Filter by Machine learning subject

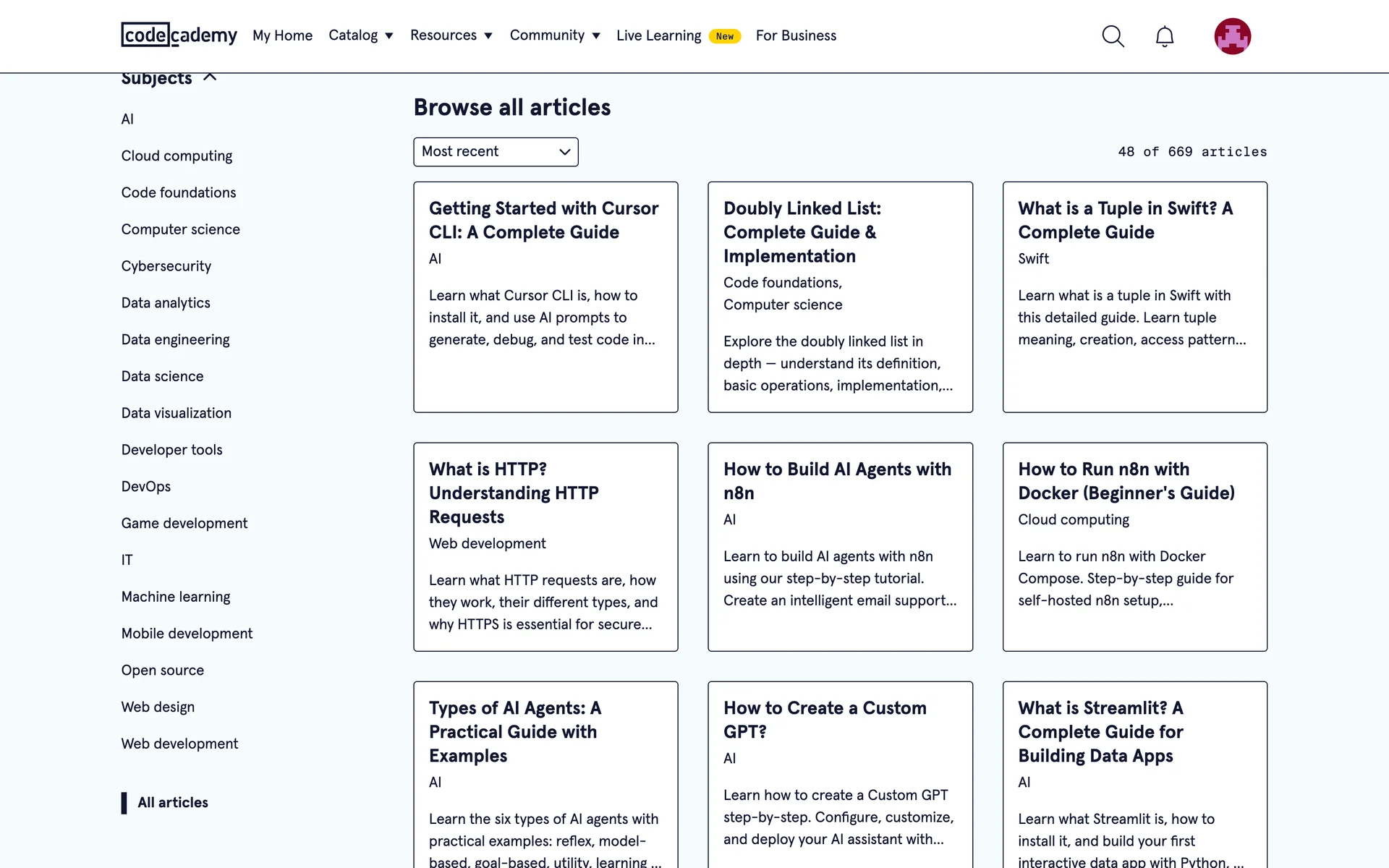[176, 597]
